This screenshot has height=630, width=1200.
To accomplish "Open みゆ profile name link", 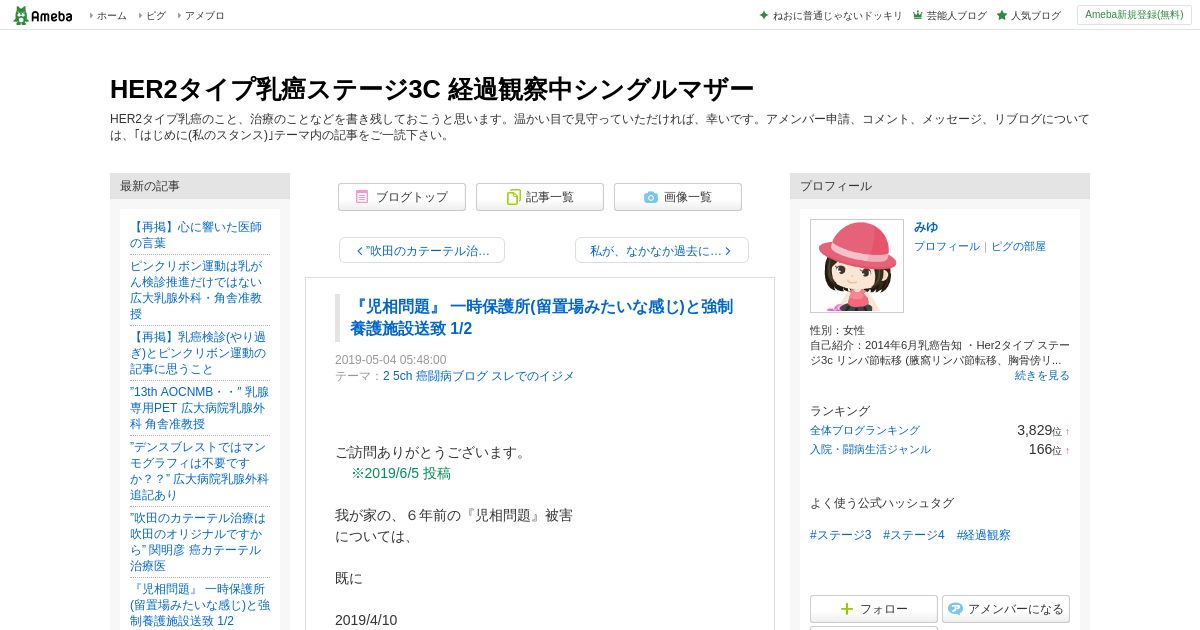I will click(926, 227).
